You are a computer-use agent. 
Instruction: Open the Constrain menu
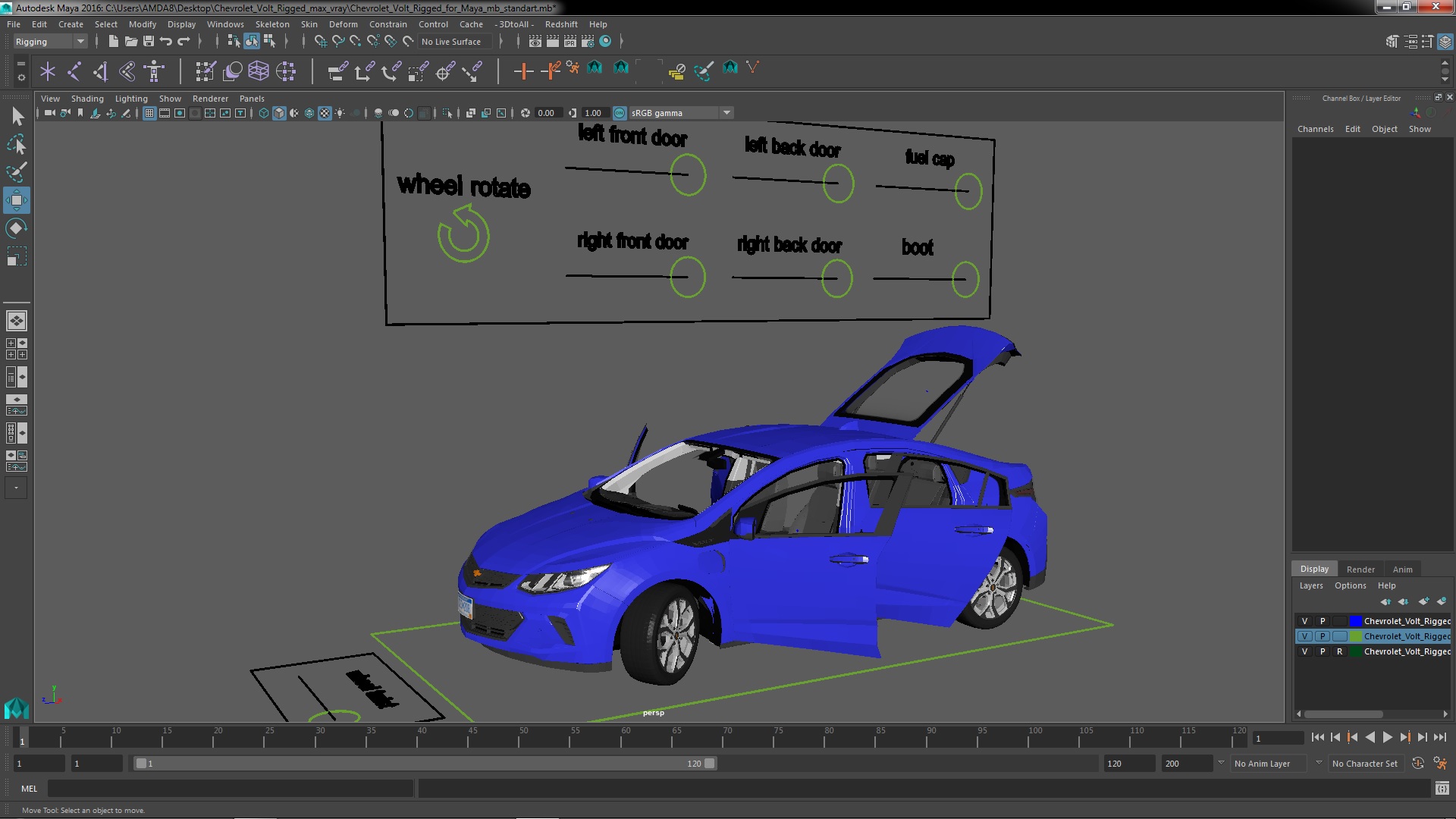pos(388,24)
